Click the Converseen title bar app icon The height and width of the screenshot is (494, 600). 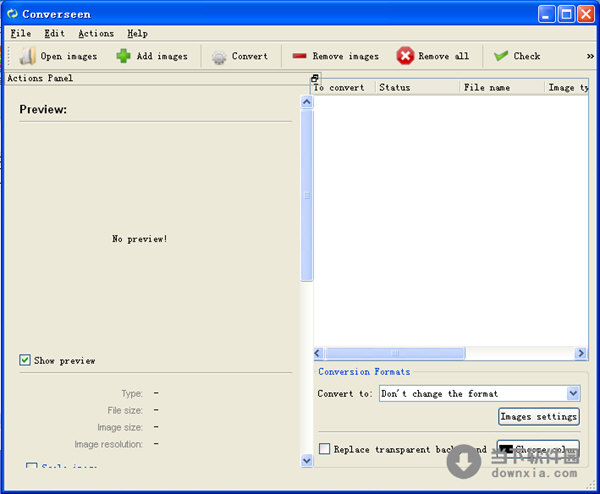pyautogui.click(x=13, y=14)
